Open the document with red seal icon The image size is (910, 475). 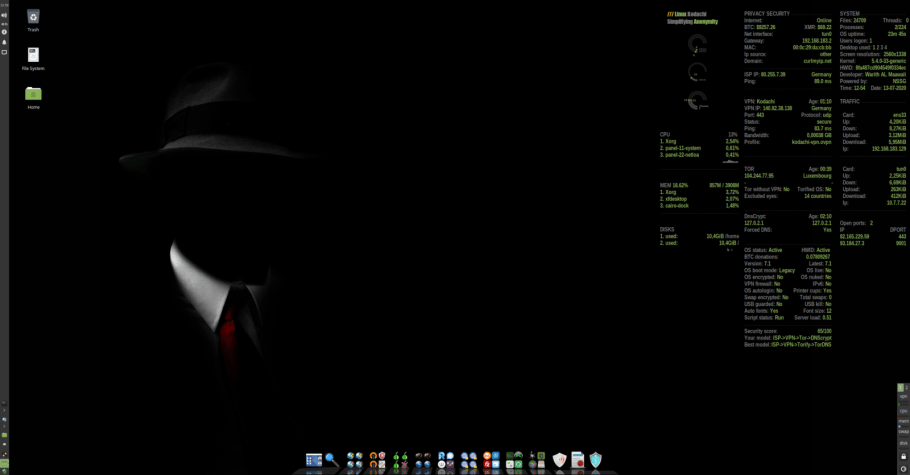[x=578, y=460]
